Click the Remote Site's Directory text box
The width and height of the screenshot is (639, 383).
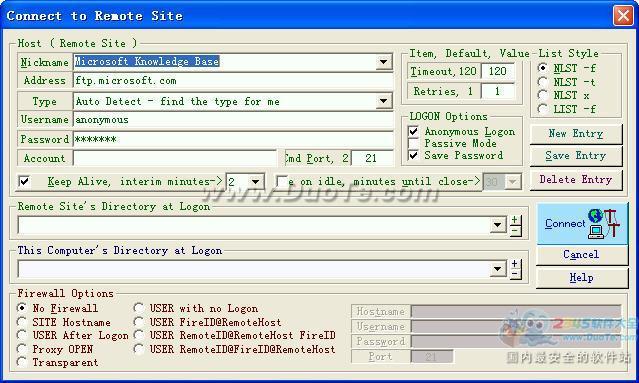pyautogui.click(x=254, y=225)
